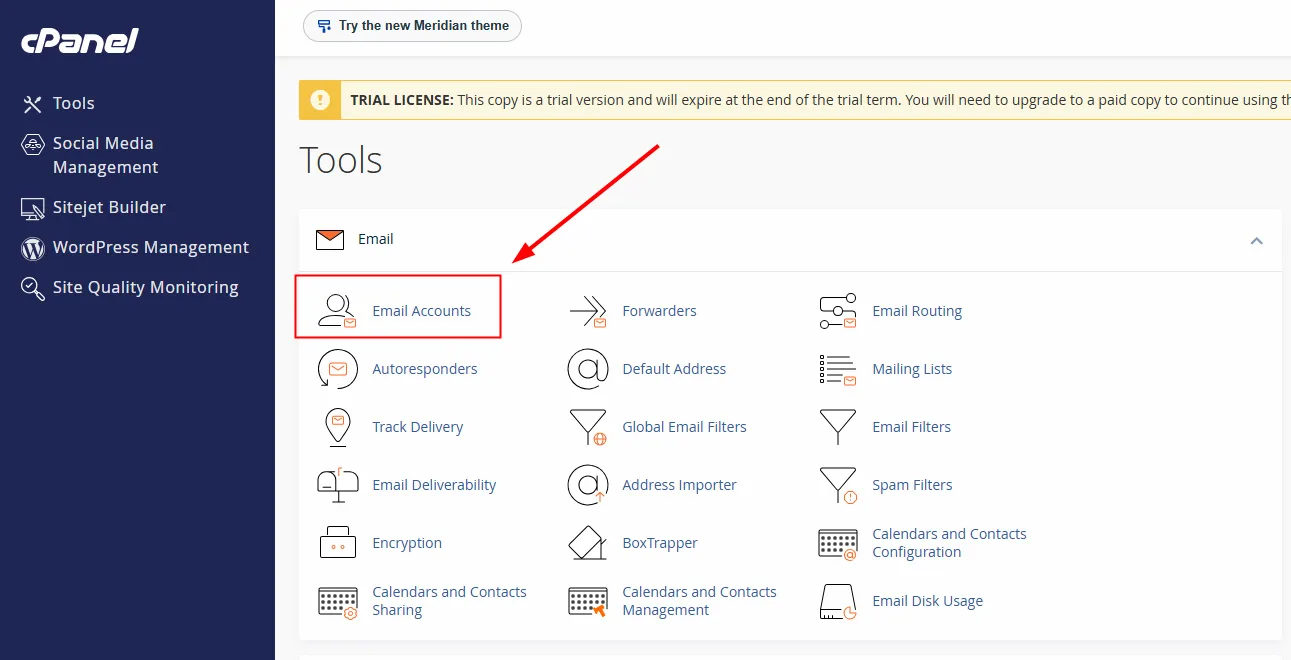
Task: Click the Default Address at-sign icon
Action: [x=588, y=369]
